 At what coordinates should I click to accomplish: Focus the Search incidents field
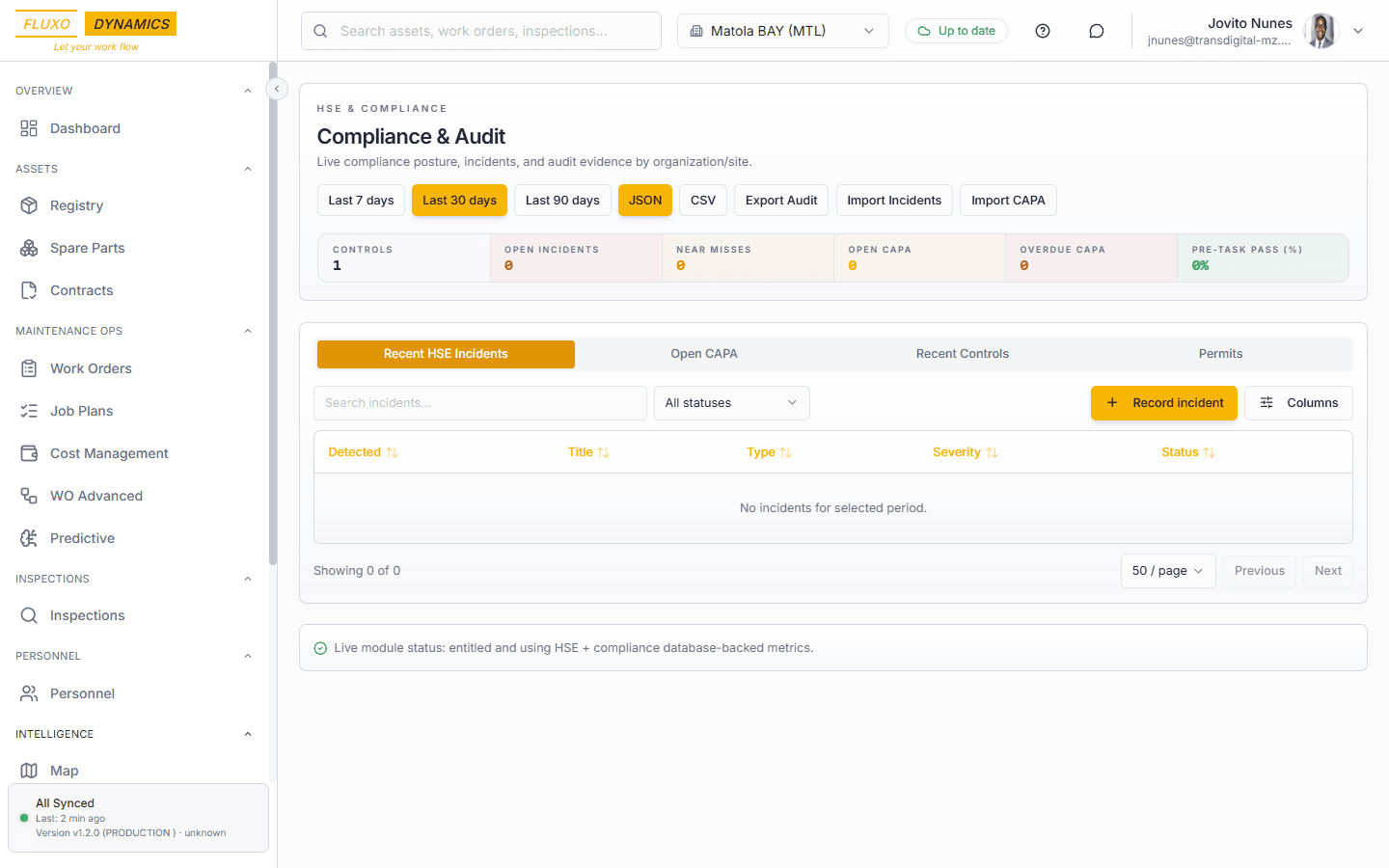pyautogui.click(x=480, y=403)
